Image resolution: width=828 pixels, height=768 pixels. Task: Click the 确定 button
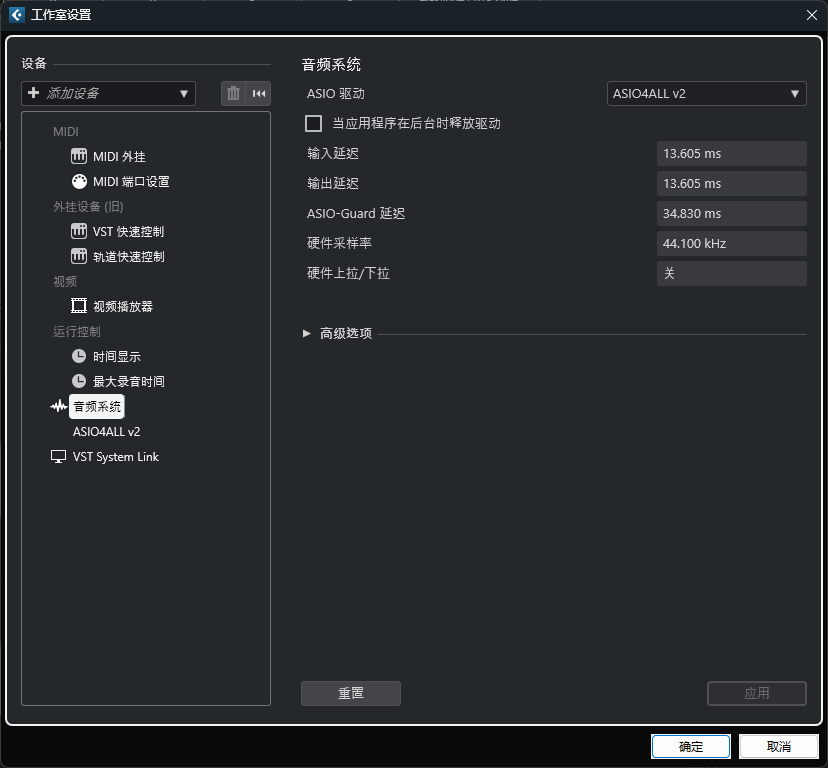pos(690,746)
